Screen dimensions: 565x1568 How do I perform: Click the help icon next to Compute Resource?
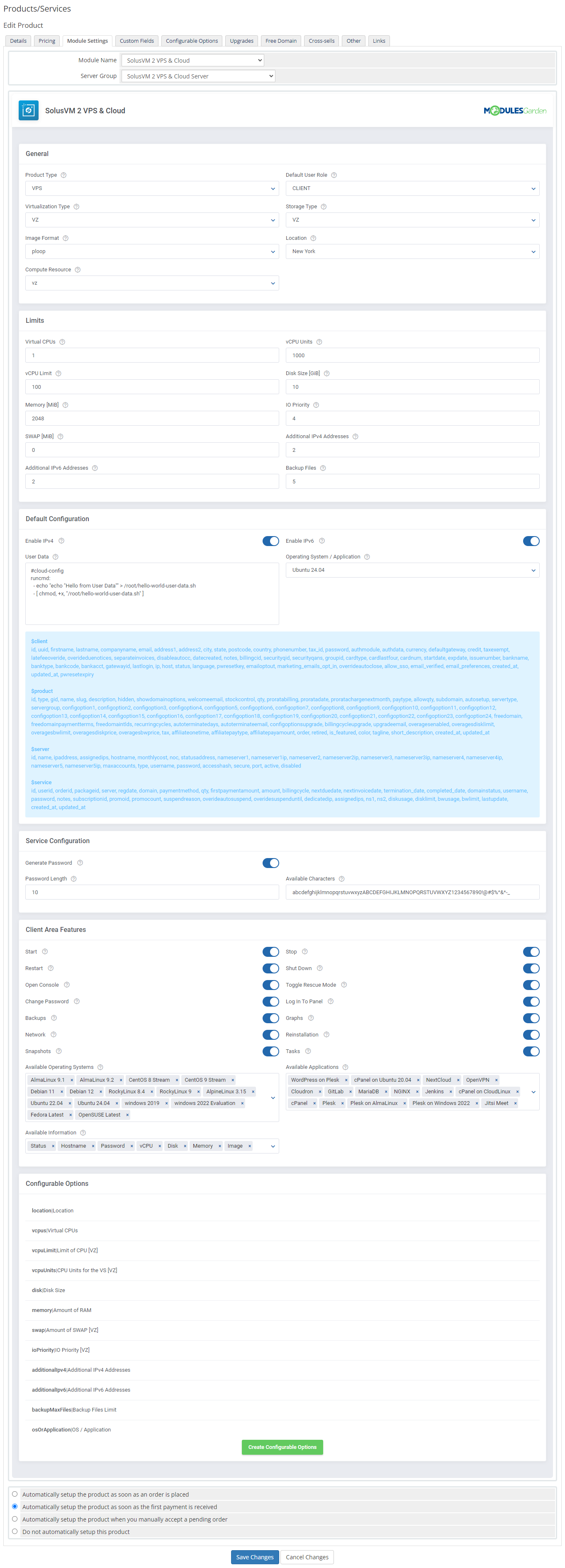pos(77,270)
